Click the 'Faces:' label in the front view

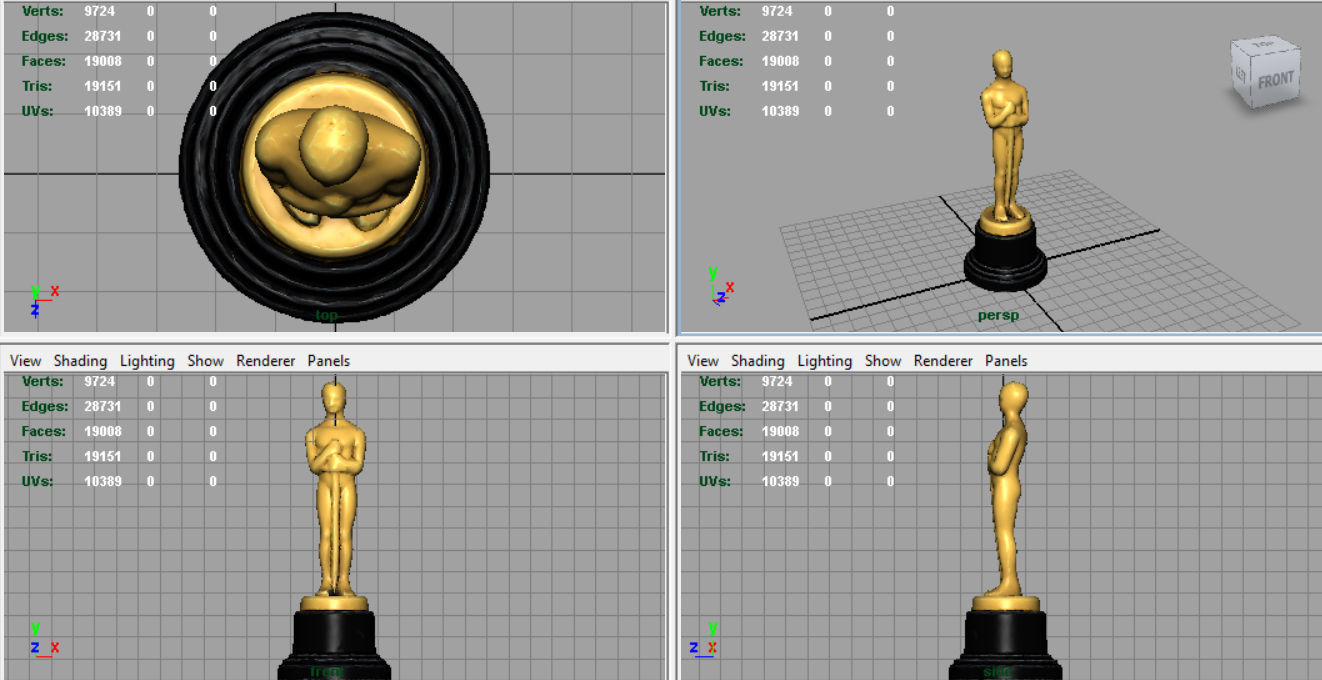point(44,431)
